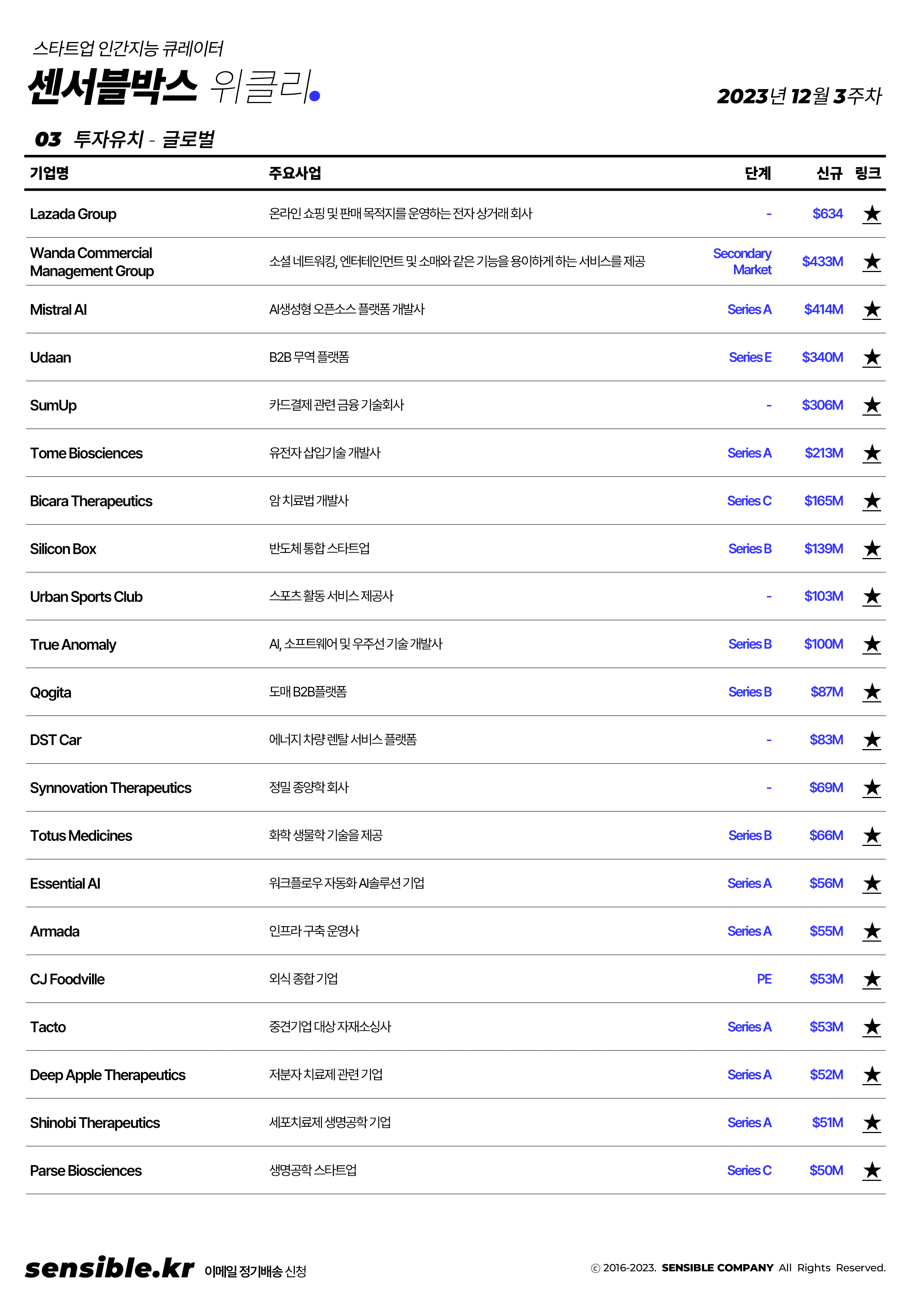Click the 기업명 column header
The height and width of the screenshot is (1316, 911).
click(49, 173)
